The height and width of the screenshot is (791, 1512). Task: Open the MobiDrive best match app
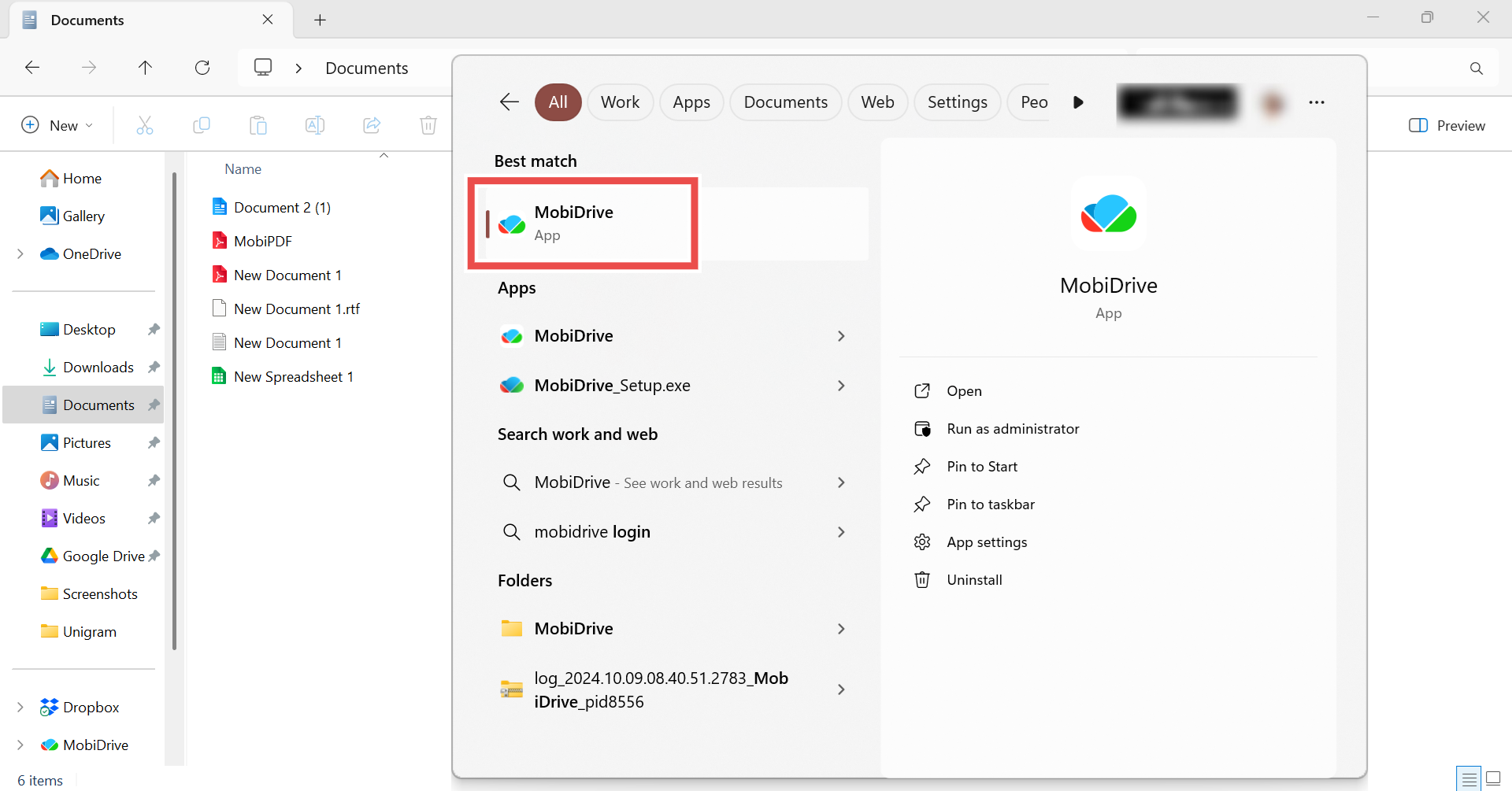tap(583, 224)
